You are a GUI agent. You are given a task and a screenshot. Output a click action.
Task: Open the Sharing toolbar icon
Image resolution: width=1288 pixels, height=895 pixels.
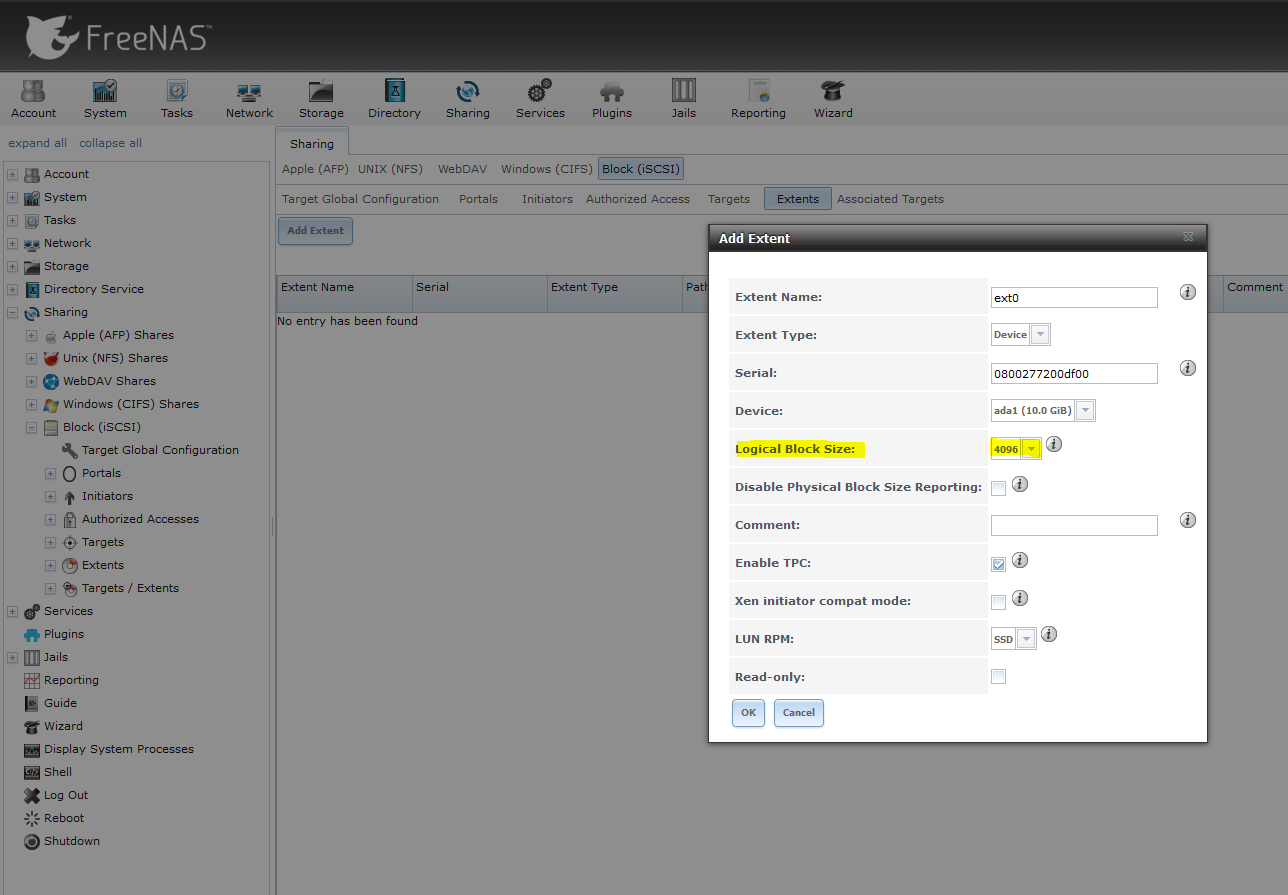point(468,100)
